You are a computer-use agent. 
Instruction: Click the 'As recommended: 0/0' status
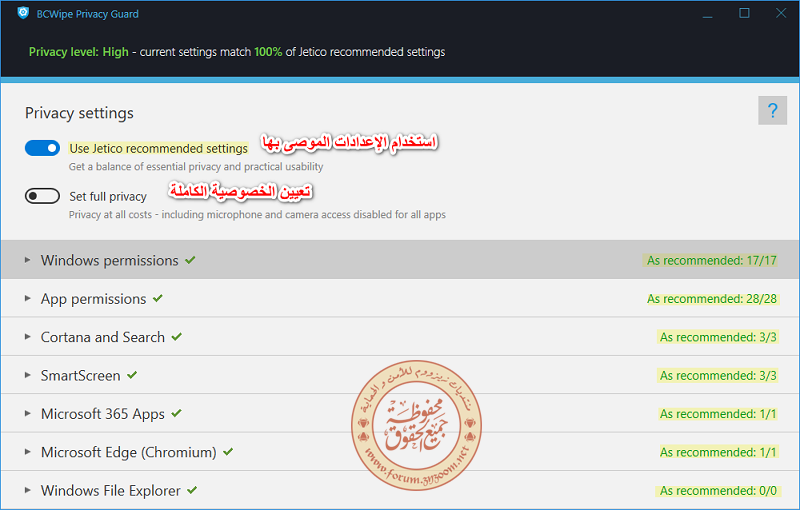[x=718, y=491]
